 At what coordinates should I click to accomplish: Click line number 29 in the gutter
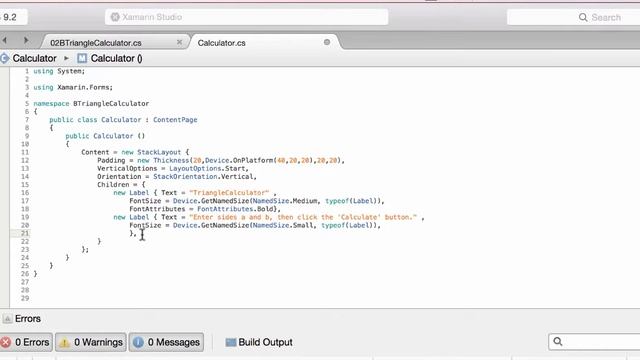click(x=25, y=298)
